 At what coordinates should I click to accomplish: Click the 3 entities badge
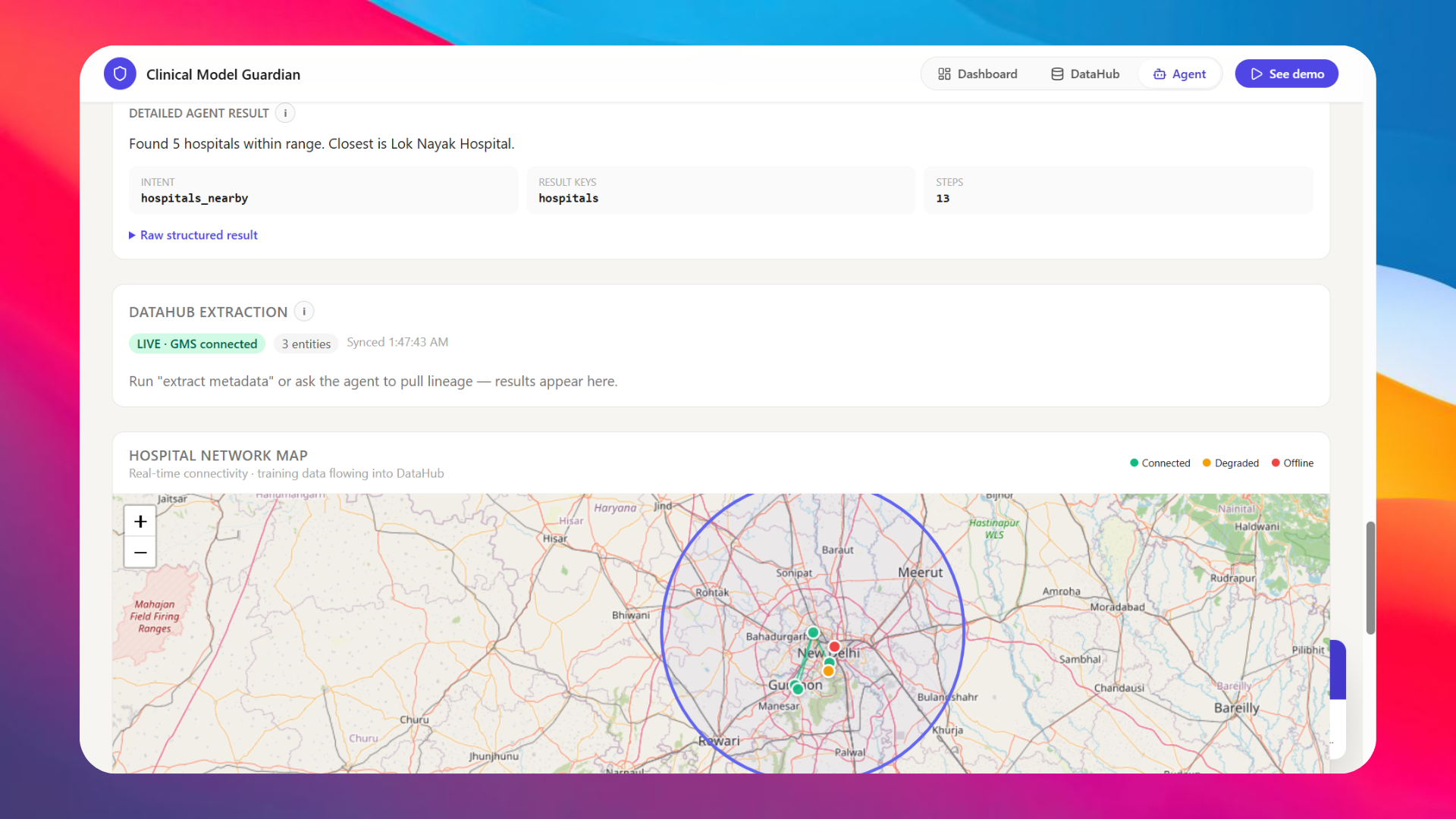(x=306, y=344)
